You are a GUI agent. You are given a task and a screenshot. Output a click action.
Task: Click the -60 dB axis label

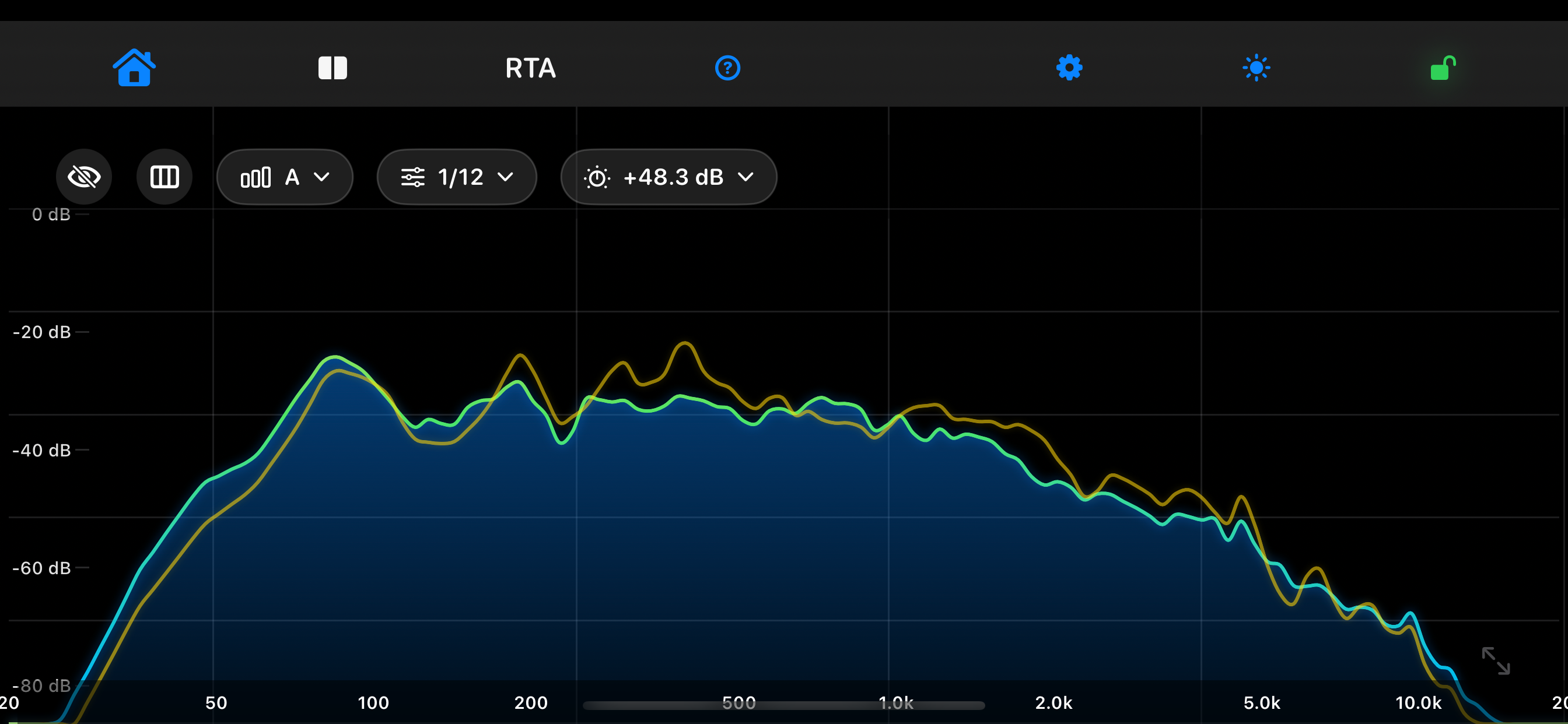pyautogui.click(x=42, y=568)
